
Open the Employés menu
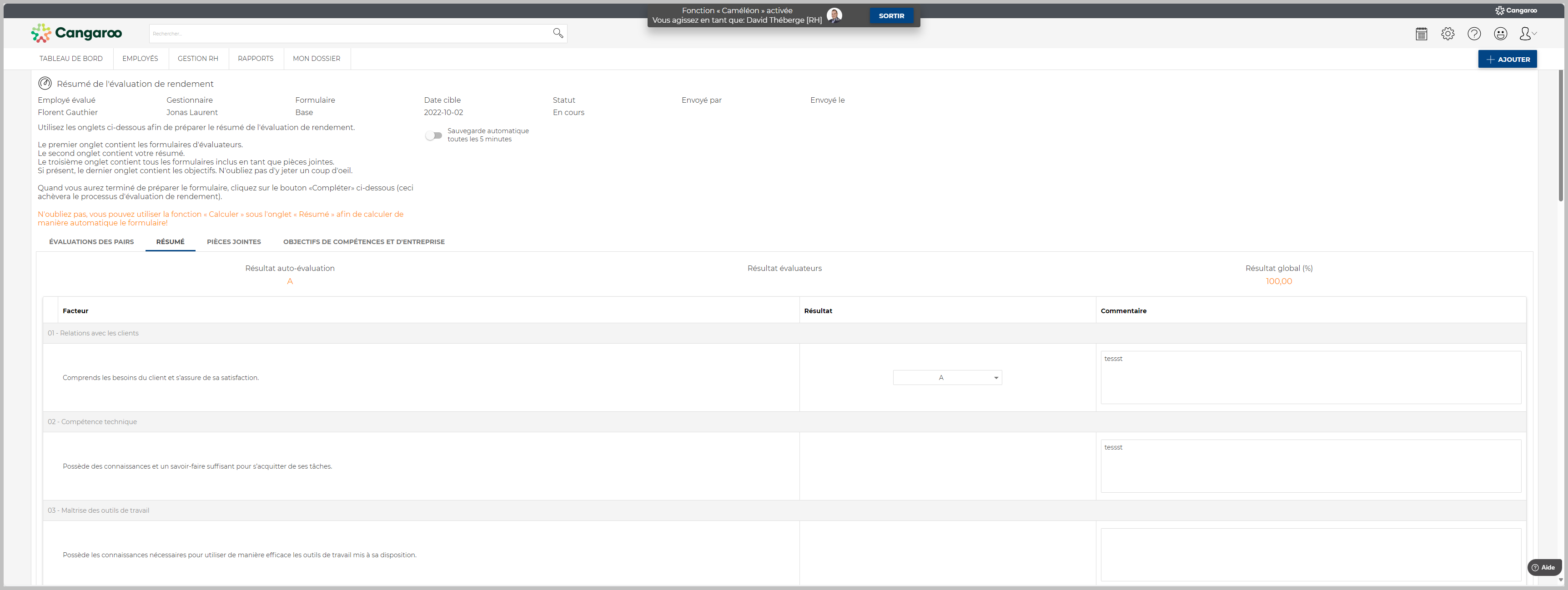click(140, 58)
